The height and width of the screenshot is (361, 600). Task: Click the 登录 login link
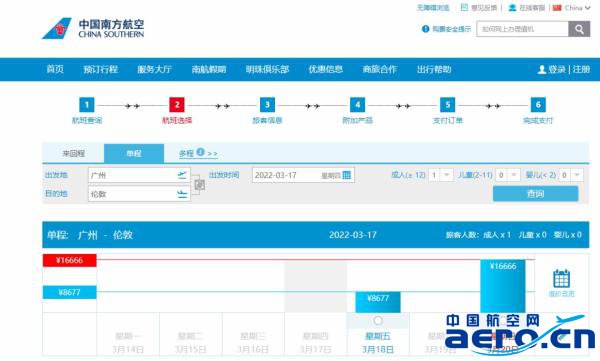coord(557,69)
